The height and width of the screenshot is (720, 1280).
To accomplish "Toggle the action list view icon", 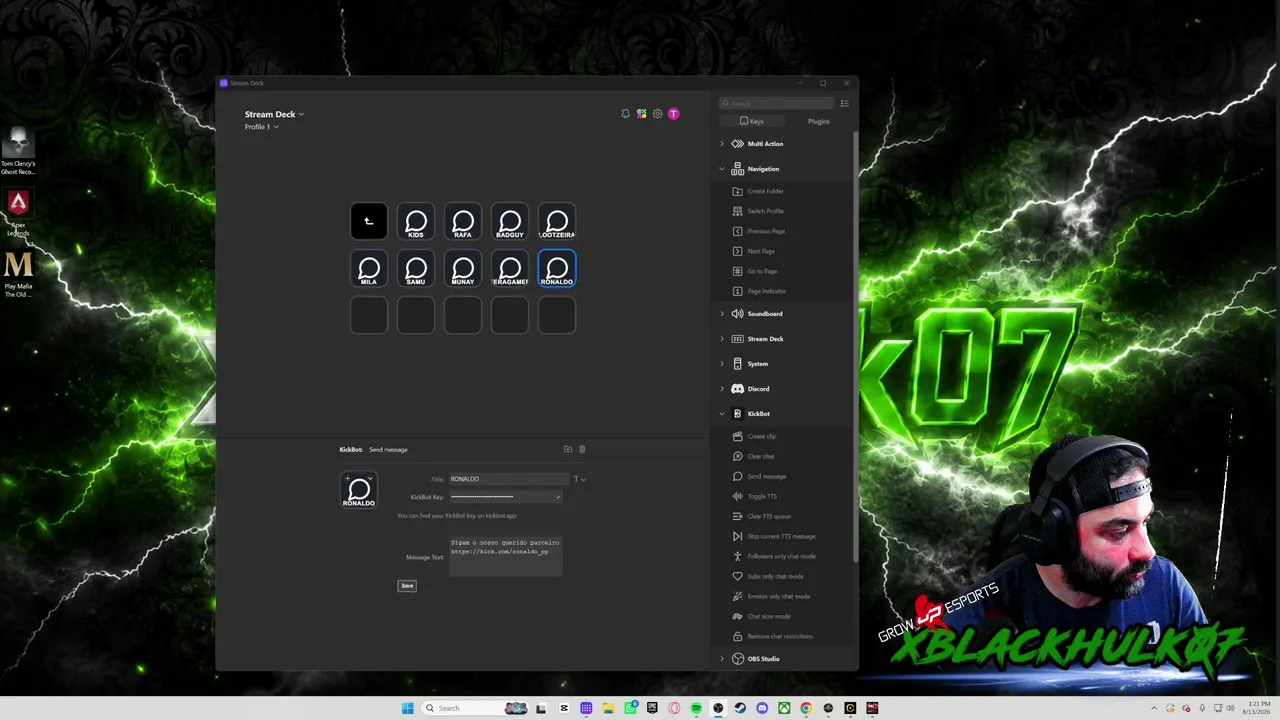I will (845, 103).
